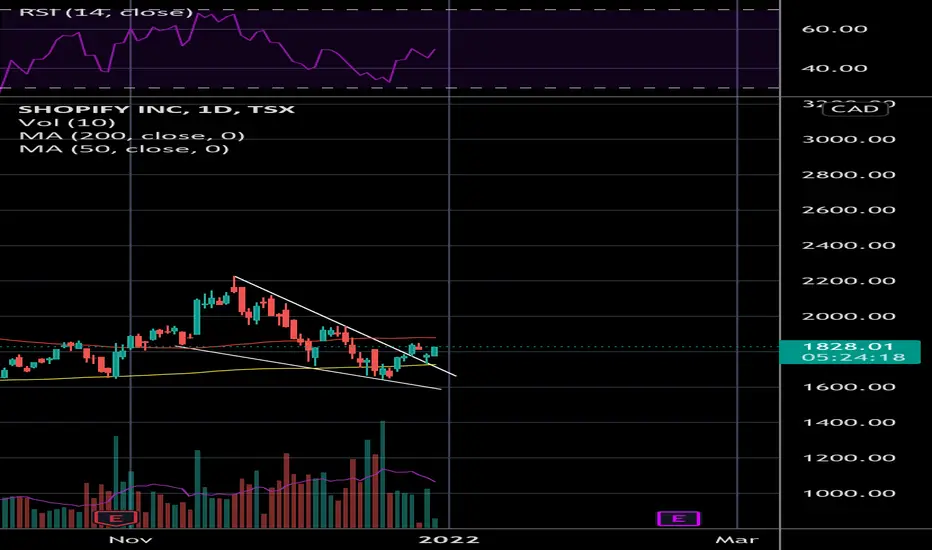Click the 1600.00 price axis label
Image resolution: width=932 pixels, height=550 pixels.
coord(849,387)
